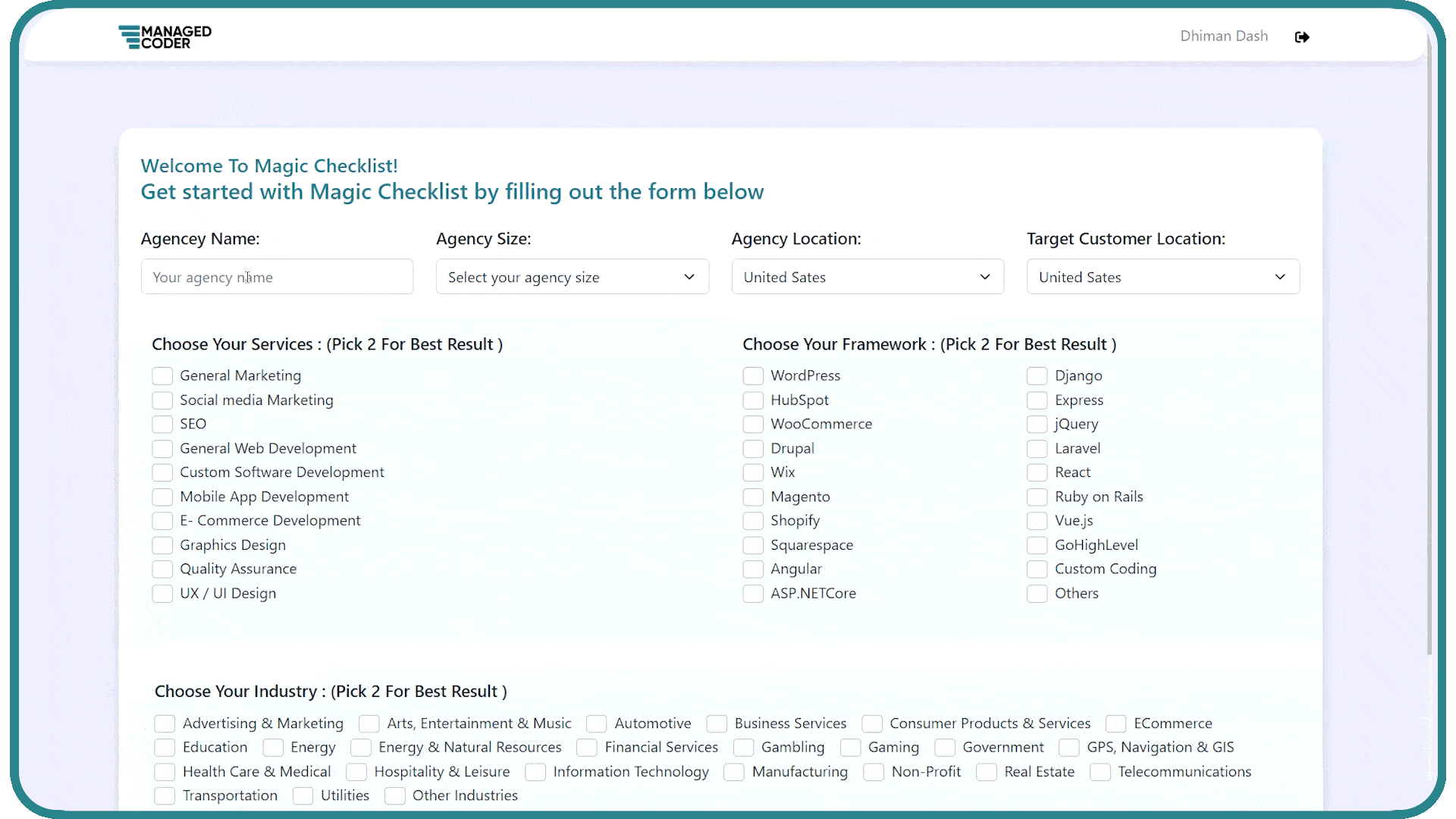Tick the HubSpot framework checkbox

pos(753,400)
